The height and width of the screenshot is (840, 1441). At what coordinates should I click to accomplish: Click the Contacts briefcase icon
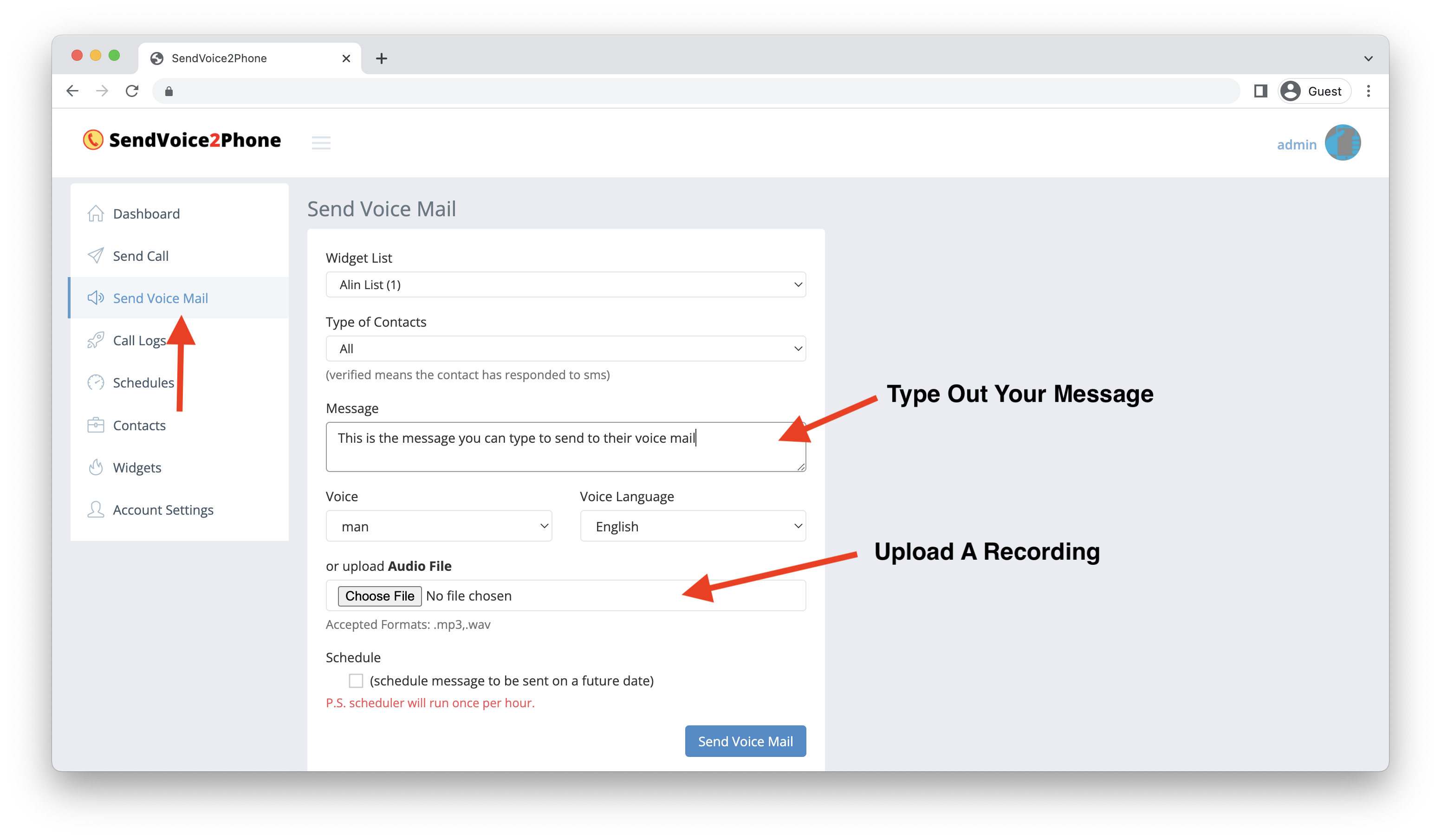(x=96, y=425)
